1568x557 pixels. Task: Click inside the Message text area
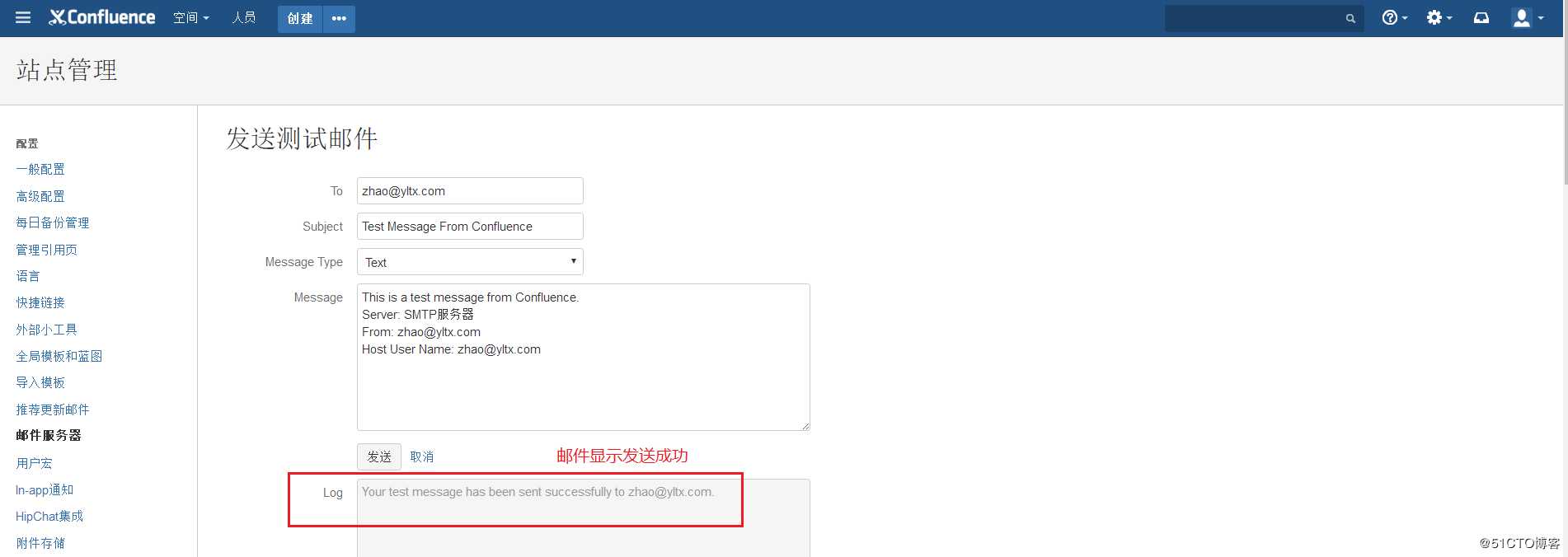[584, 357]
